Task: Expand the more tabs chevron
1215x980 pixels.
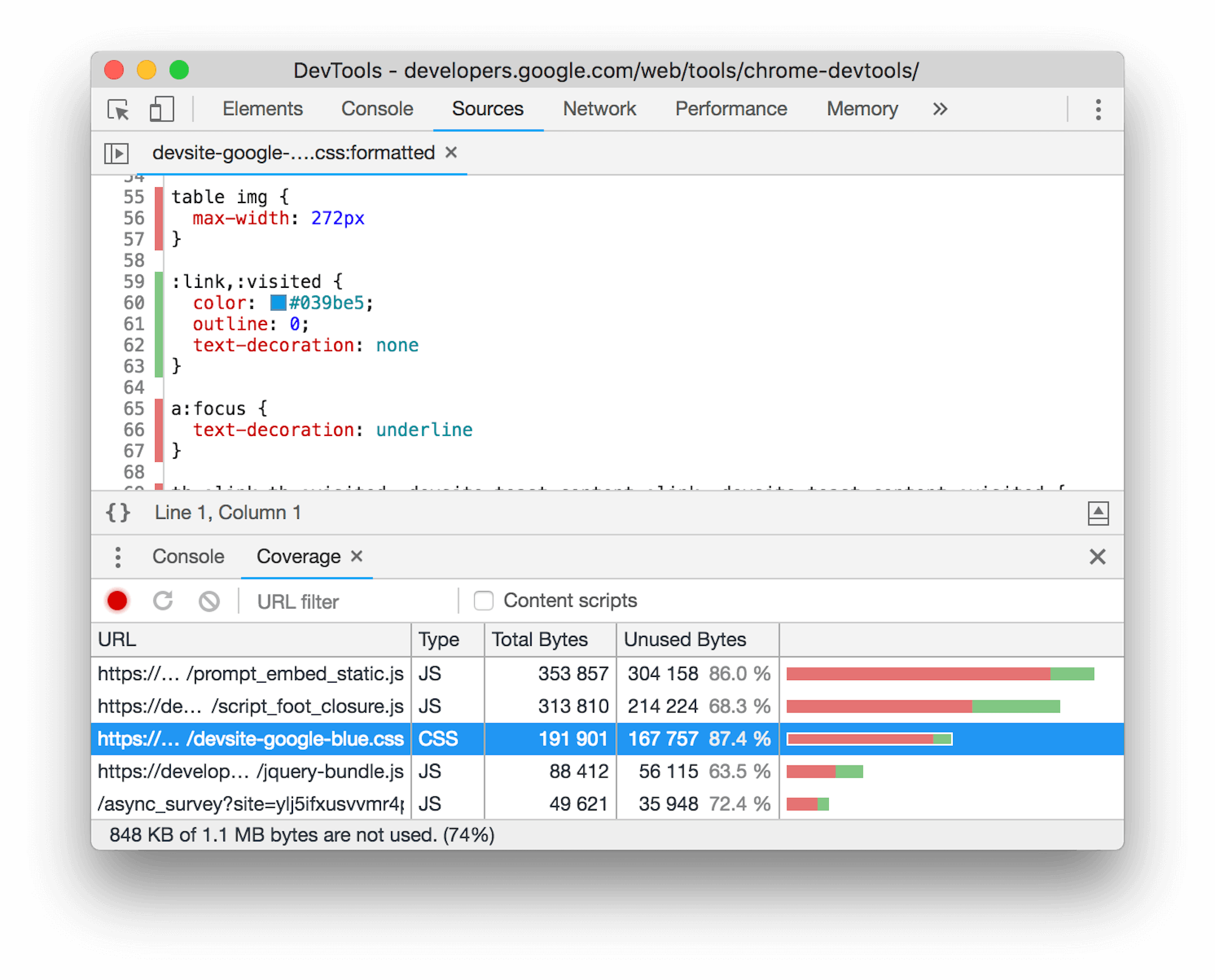Action: 939,109
